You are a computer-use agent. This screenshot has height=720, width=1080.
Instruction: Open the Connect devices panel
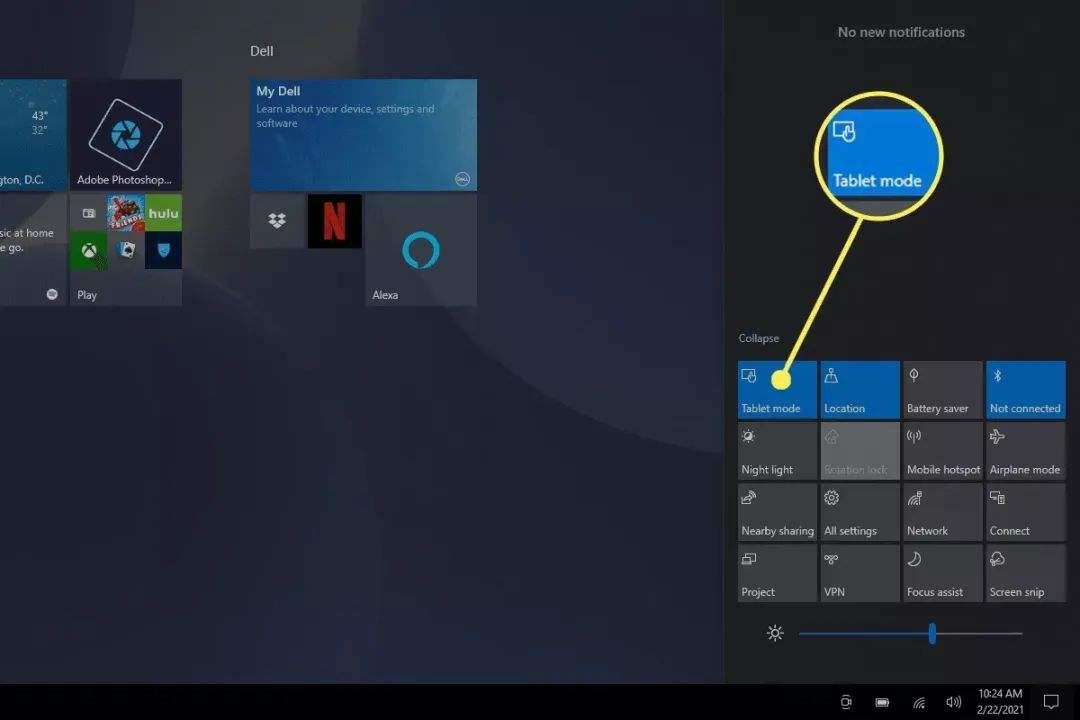tap(1025, 512)
